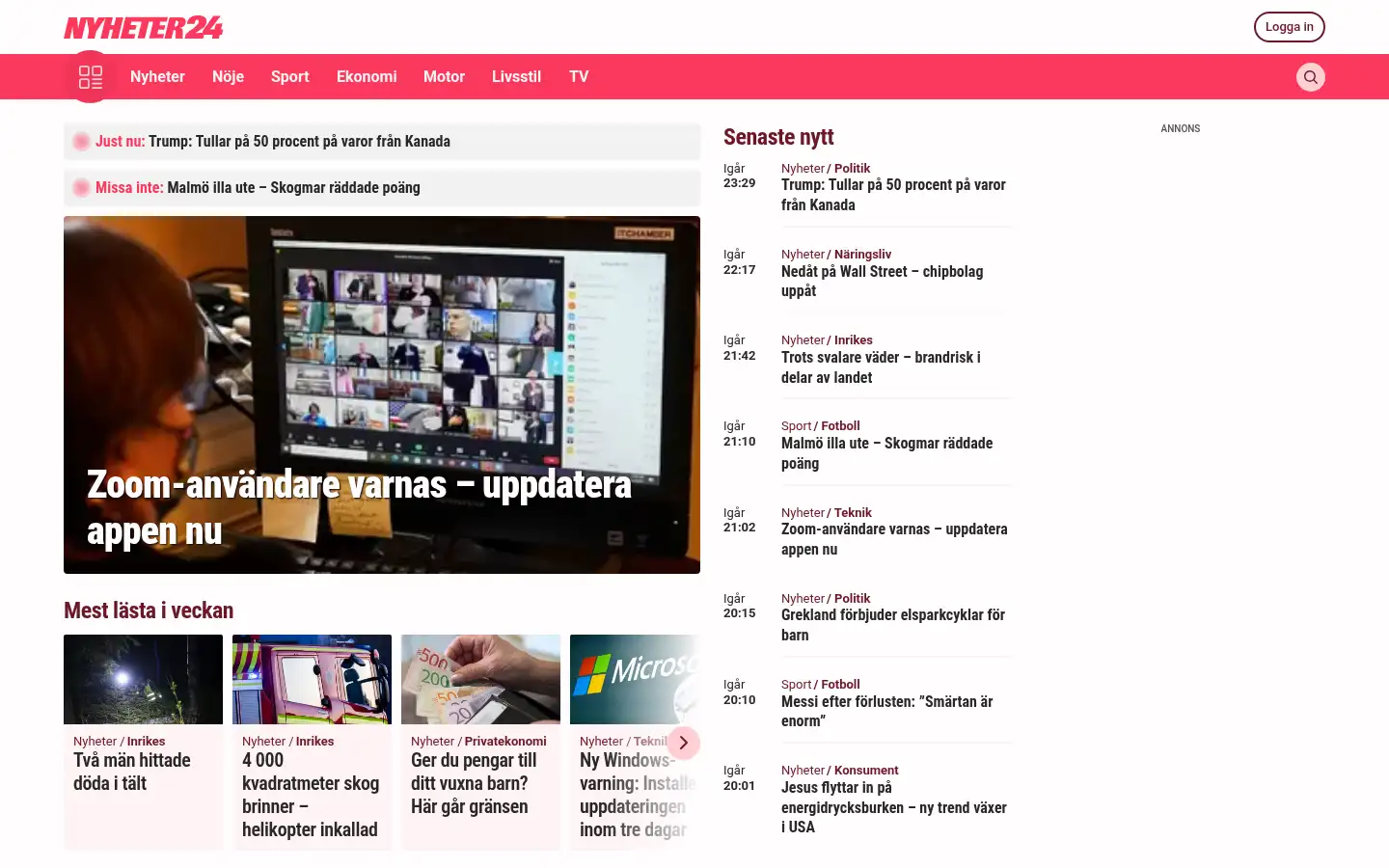Go to TV in the navbar
This screenshot has height=868, width=1389.
(x=579, y=77)
